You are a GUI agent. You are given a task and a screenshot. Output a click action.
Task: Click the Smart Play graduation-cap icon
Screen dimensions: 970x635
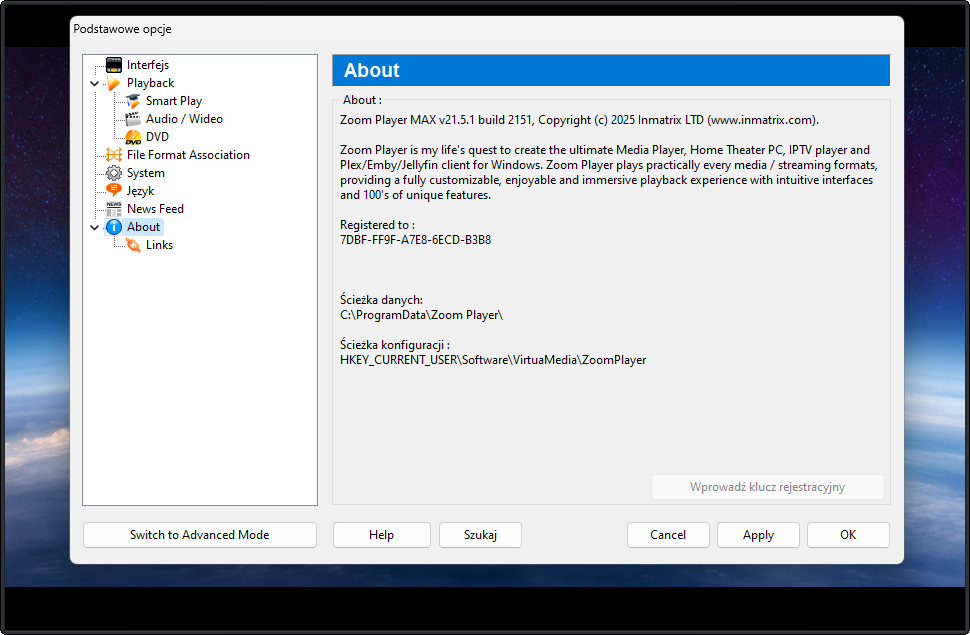(x=133, y=100)
